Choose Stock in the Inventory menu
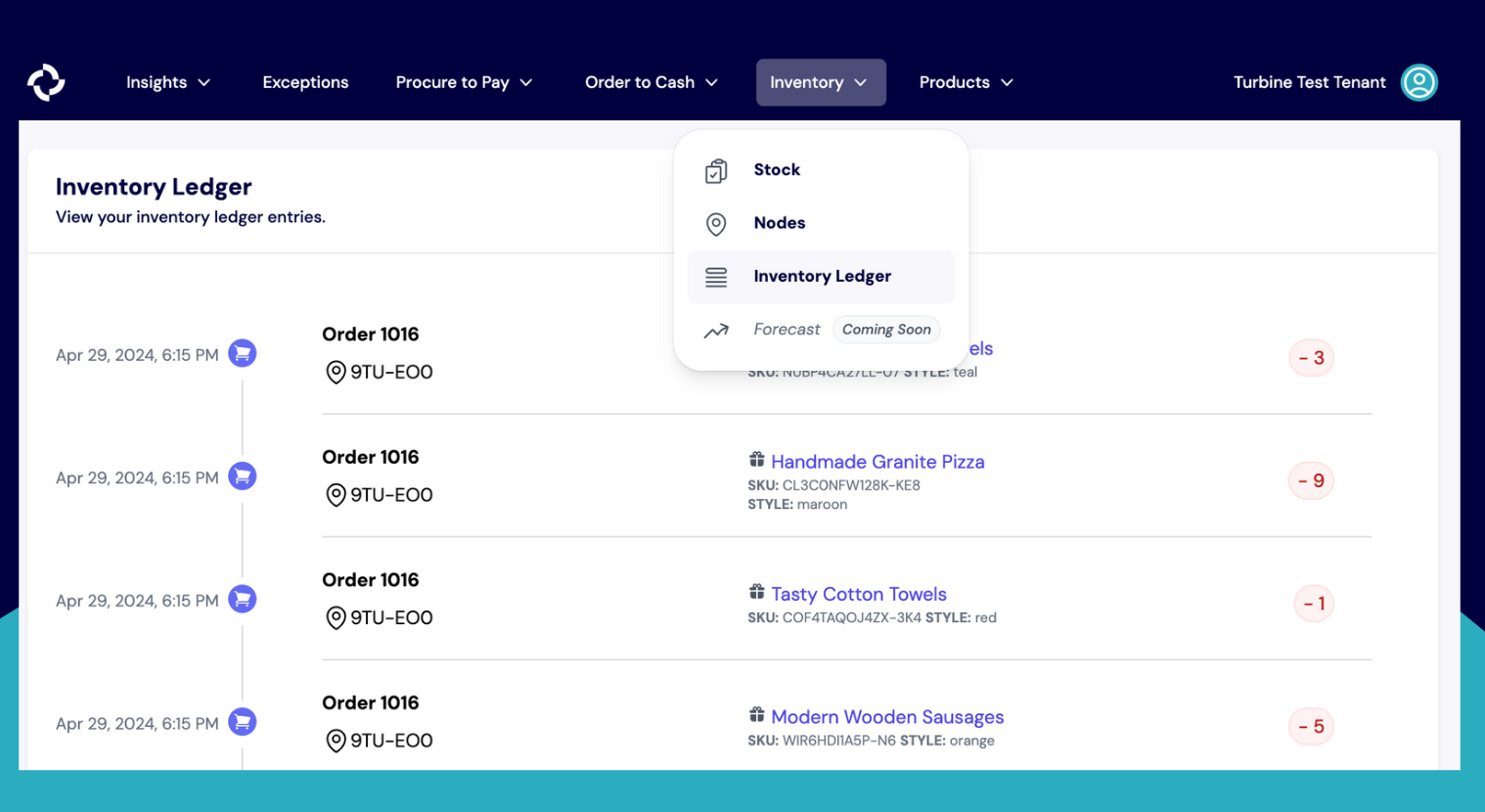Viewport: 1485px width, 812px height. pyautogui.click(x=777, y=170)
